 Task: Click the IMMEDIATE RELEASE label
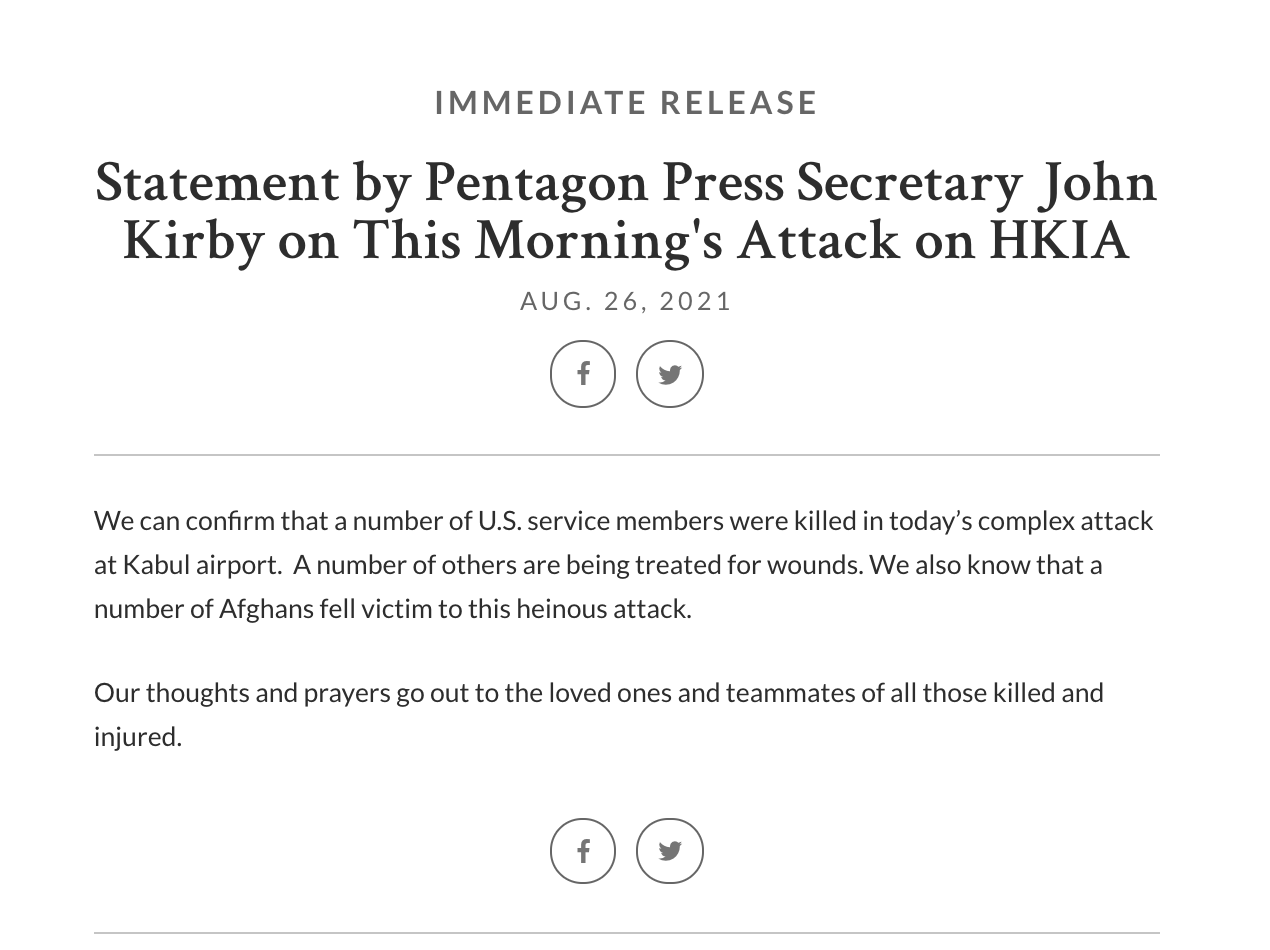(627, 102)
